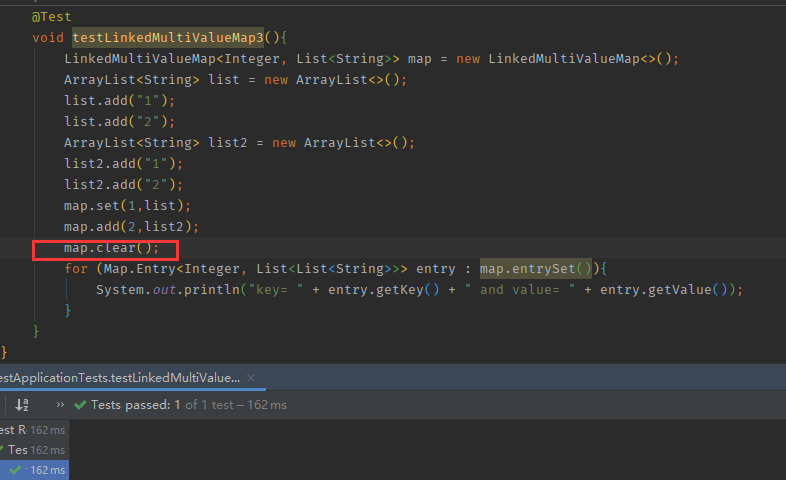Click entry.getKey() in the println
The image size is (786, 480).
pyautogui.click(x=383, y=290)
